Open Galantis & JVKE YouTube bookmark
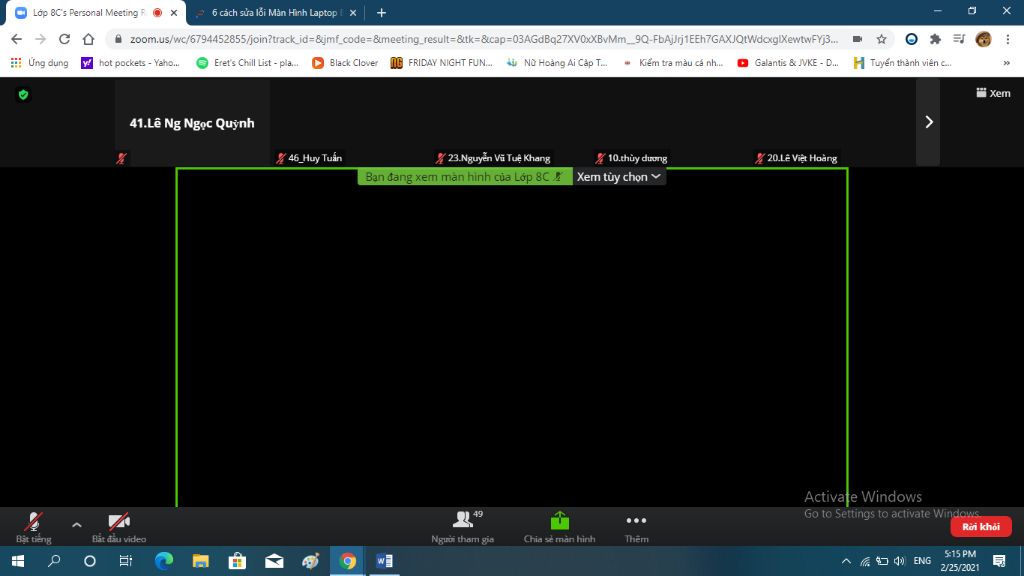Screen dimensions: 1024x576 [788, 63]
